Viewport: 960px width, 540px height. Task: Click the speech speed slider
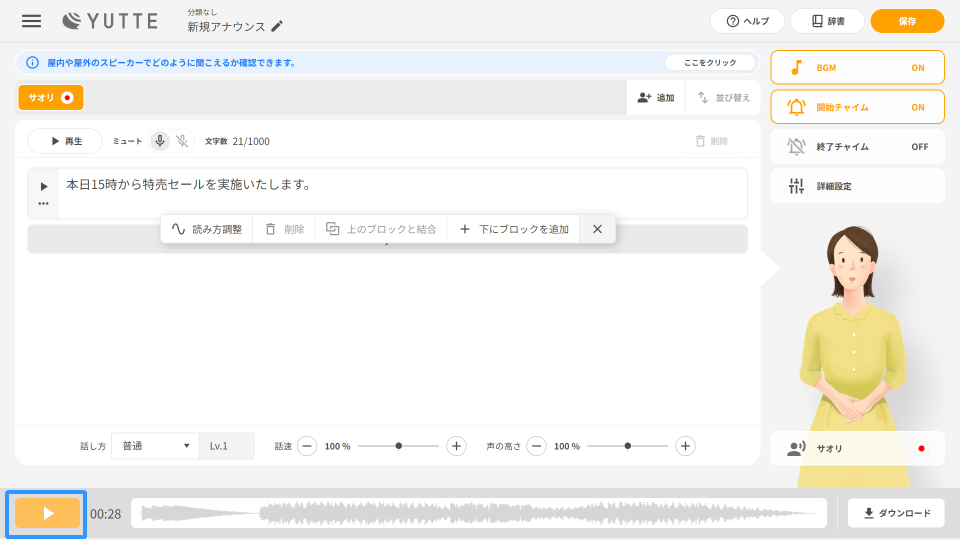399,446
